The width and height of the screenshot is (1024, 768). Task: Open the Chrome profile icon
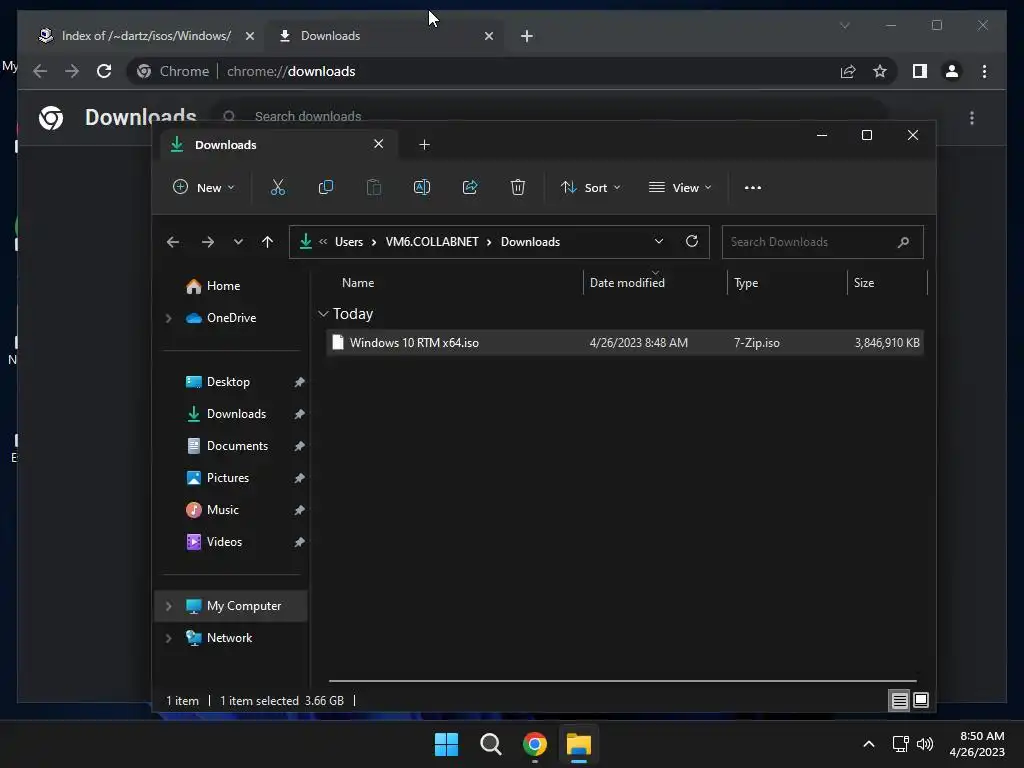pos(952,71)
